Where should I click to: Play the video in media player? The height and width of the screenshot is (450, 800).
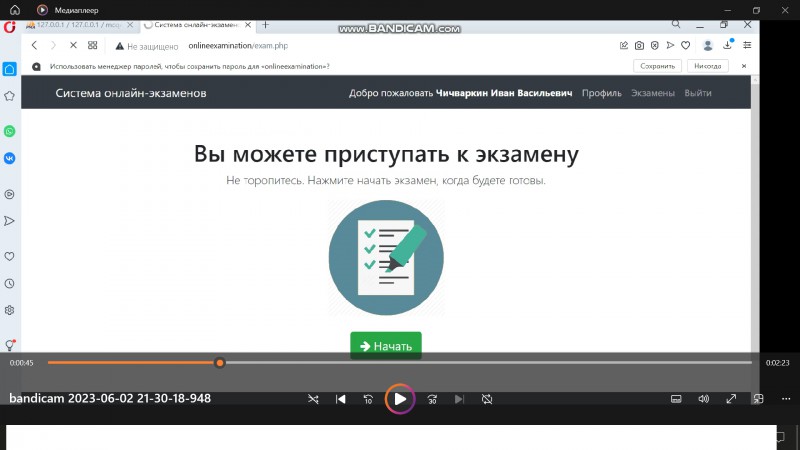click(400, 399)
